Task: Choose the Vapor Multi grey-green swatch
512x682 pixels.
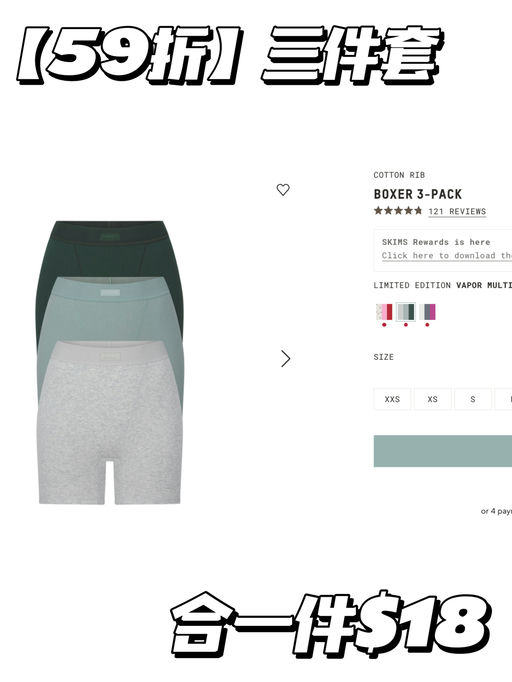Action: coord(406,312)
